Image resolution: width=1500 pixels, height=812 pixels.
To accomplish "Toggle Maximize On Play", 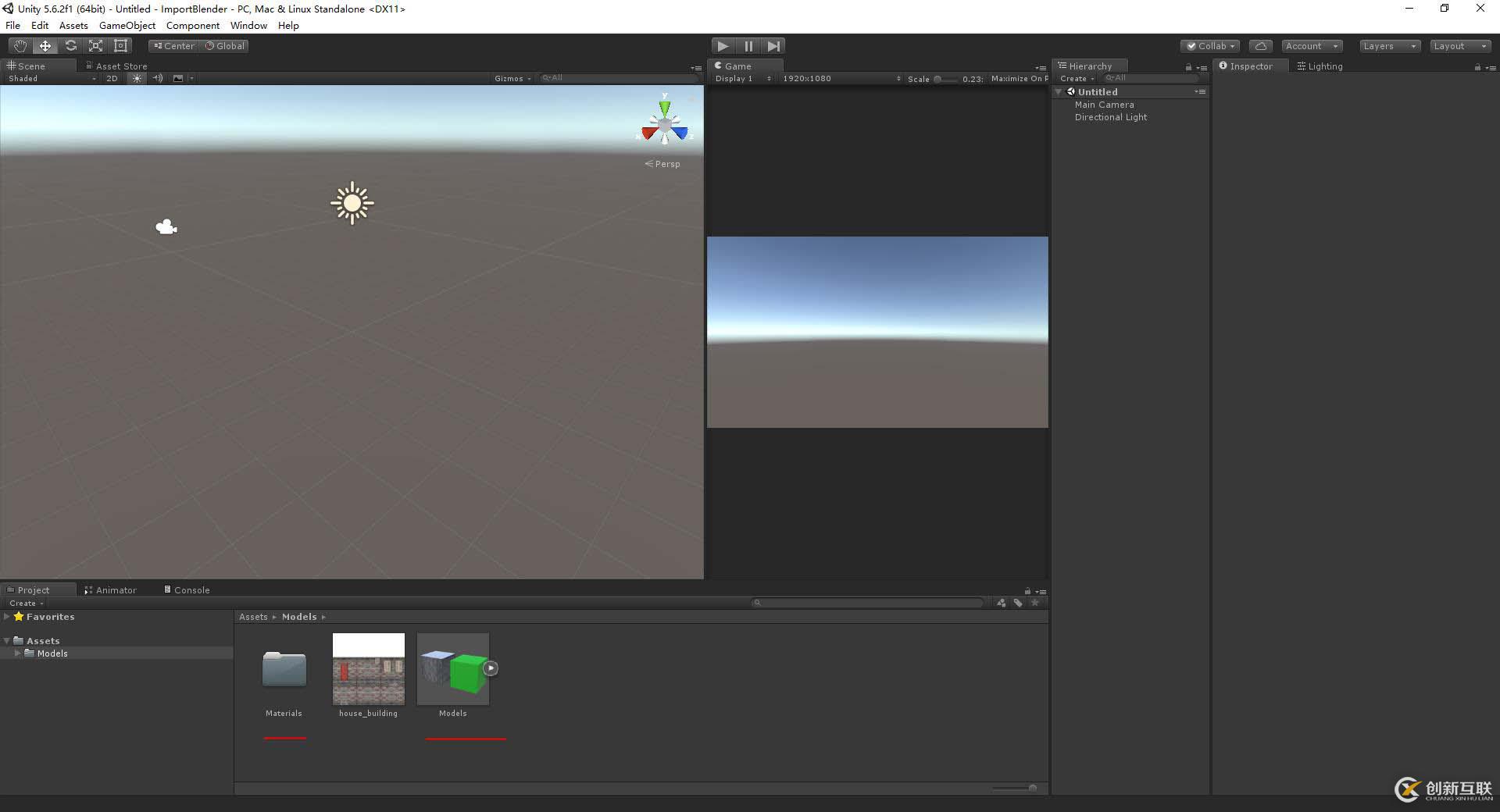I will (x=1019, y=79).
